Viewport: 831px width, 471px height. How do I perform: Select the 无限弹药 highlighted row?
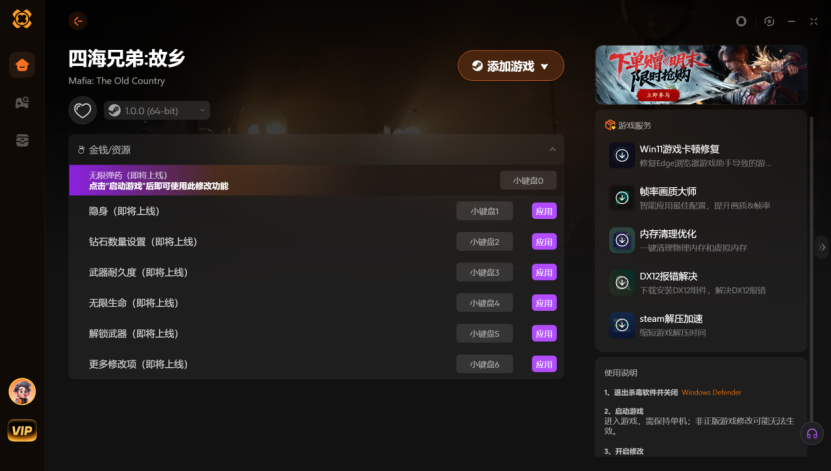click(316, 180)
